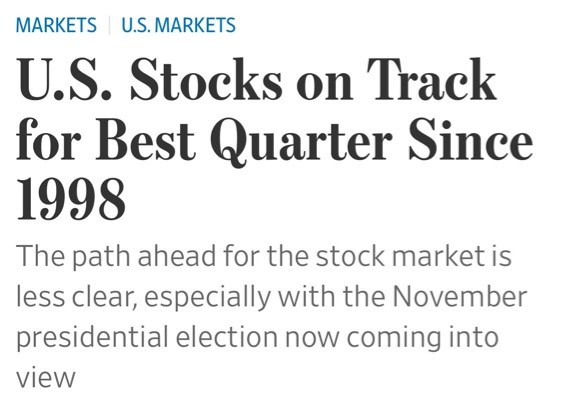Click the headline word "for"
This screenshot has width=563, height=413.
(48, 139)
